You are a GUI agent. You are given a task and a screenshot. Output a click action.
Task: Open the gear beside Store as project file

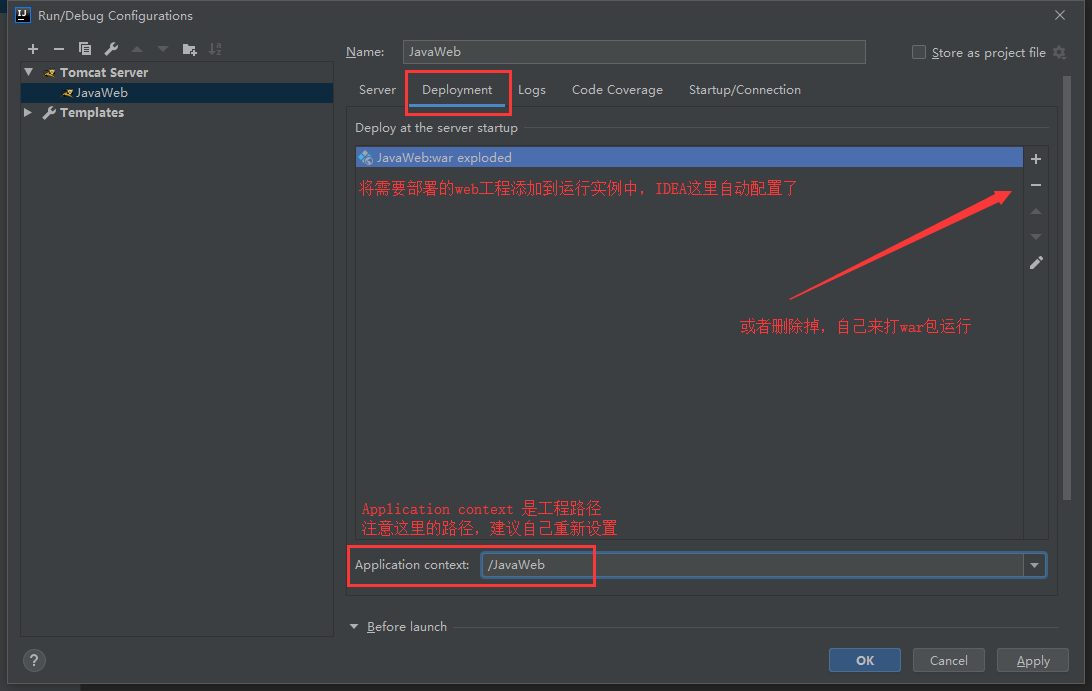(1059, 52)
